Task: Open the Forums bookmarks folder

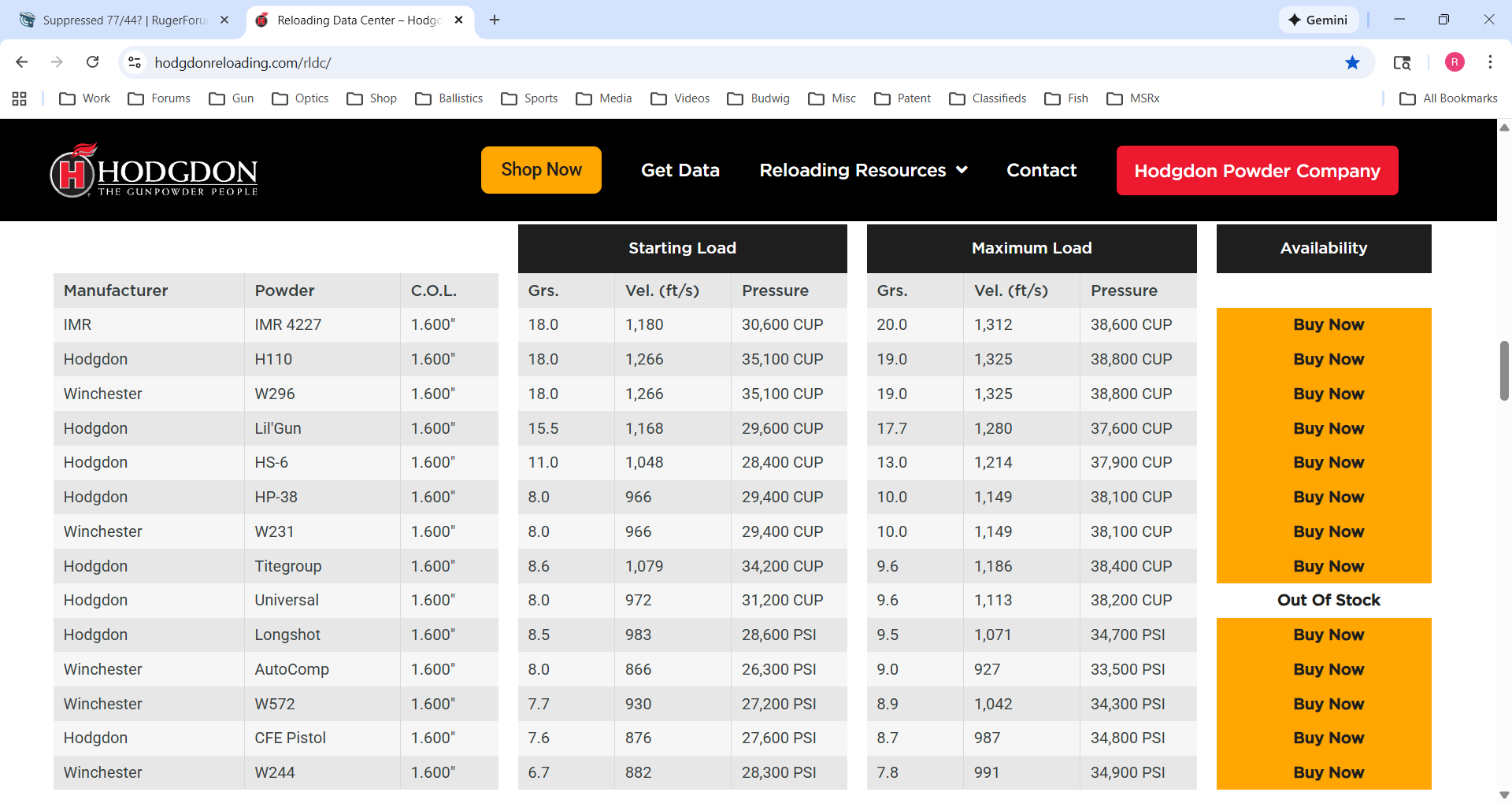Action: [x=159, y=98]
